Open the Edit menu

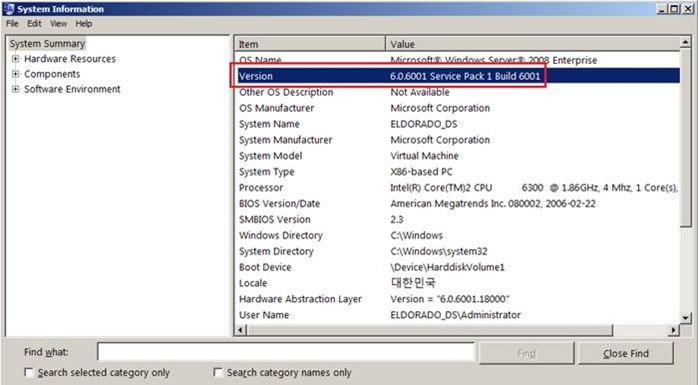(34, 24)
